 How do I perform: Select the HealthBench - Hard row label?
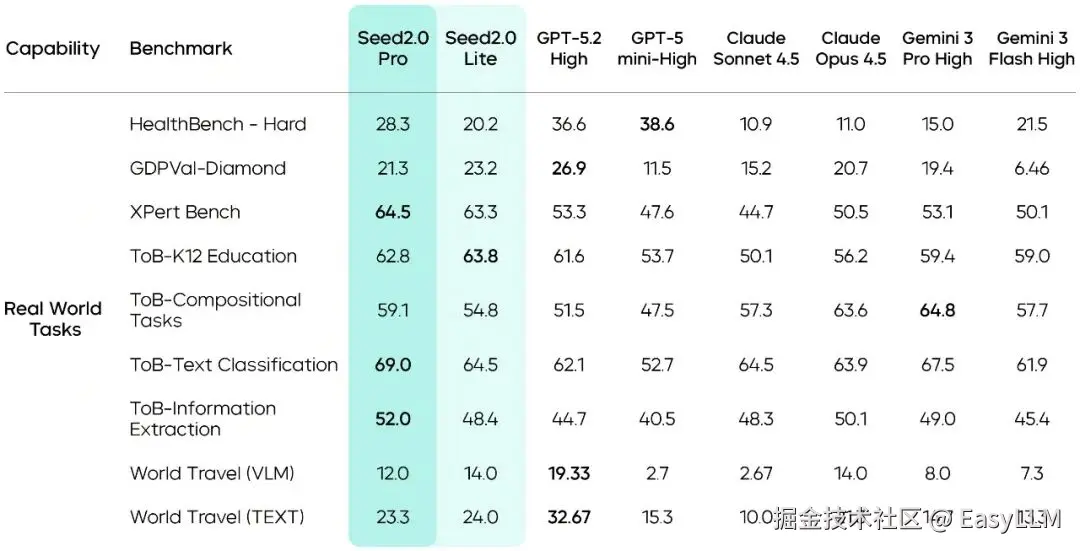pos(218,124)
